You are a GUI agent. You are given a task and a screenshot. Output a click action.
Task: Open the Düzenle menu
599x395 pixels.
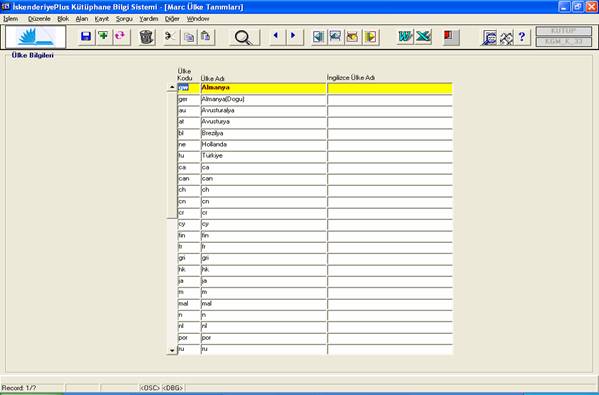coord(39,19)
